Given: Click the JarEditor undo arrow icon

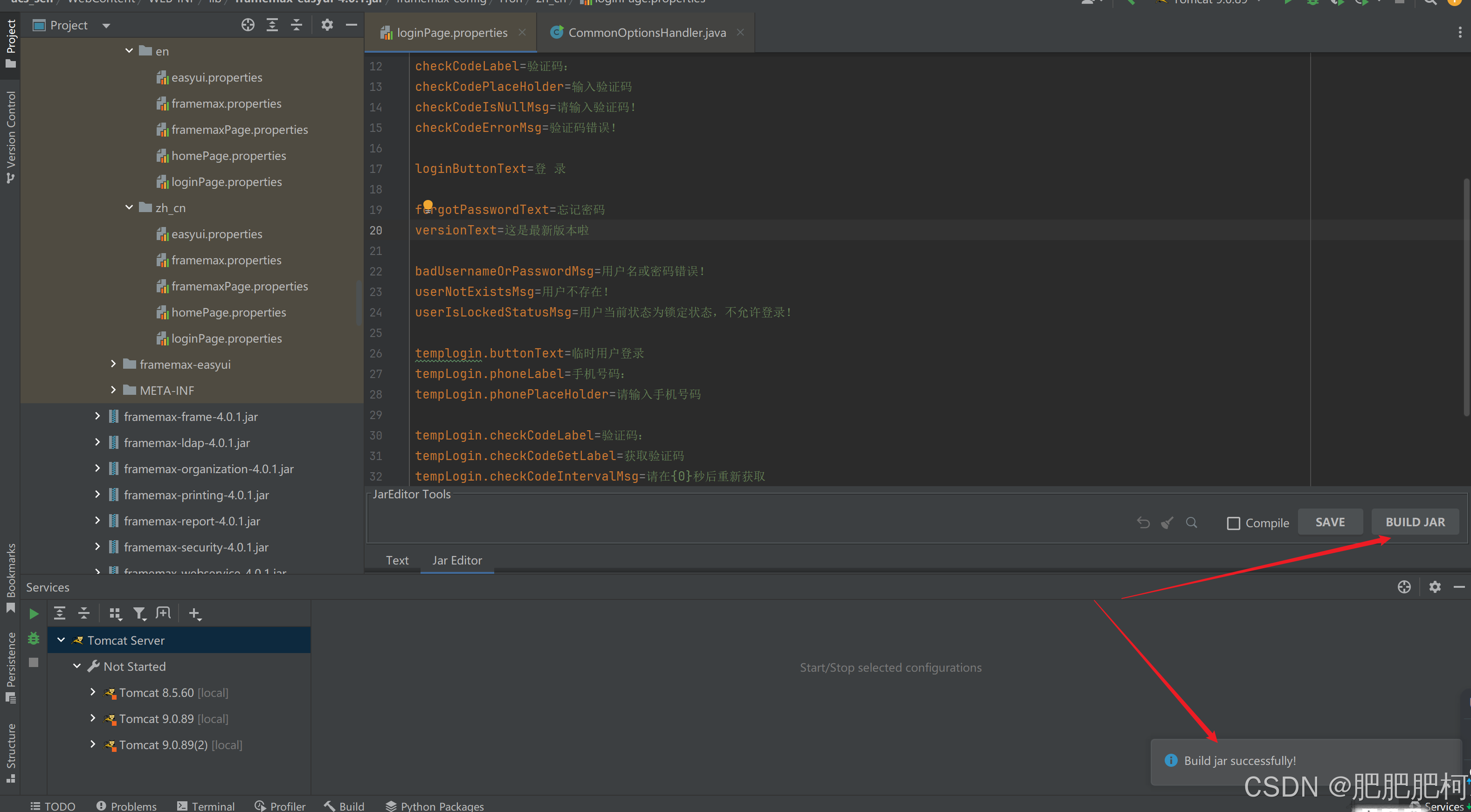Looking at the screenshot, I should click(x=1143, y=523).
